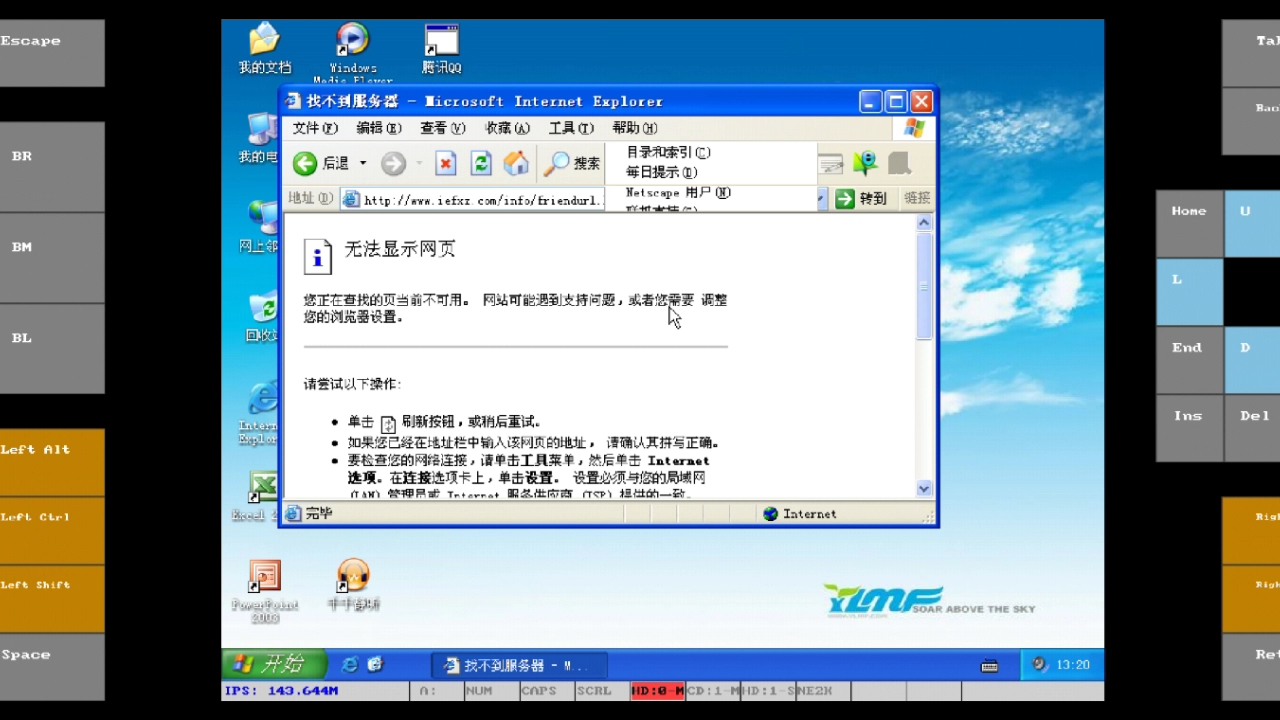Click the Home page house icon

516,164
